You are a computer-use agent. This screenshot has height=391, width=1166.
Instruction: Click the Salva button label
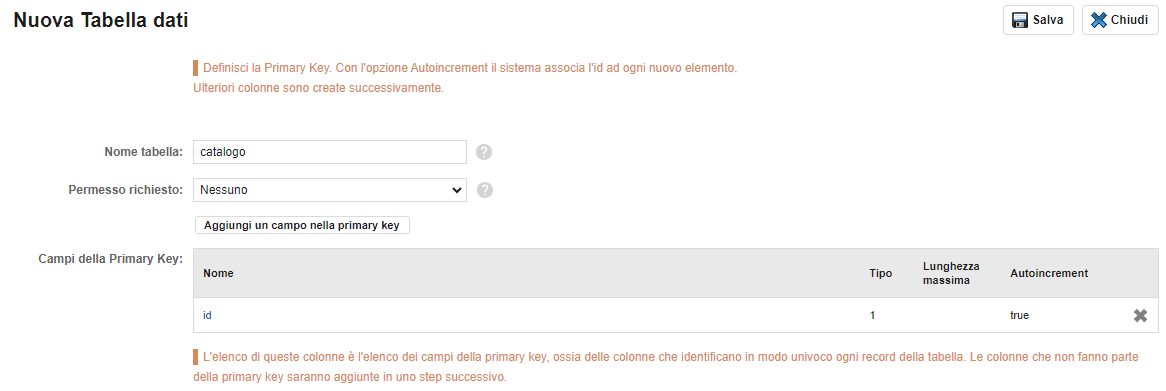tap(1048, 20)
